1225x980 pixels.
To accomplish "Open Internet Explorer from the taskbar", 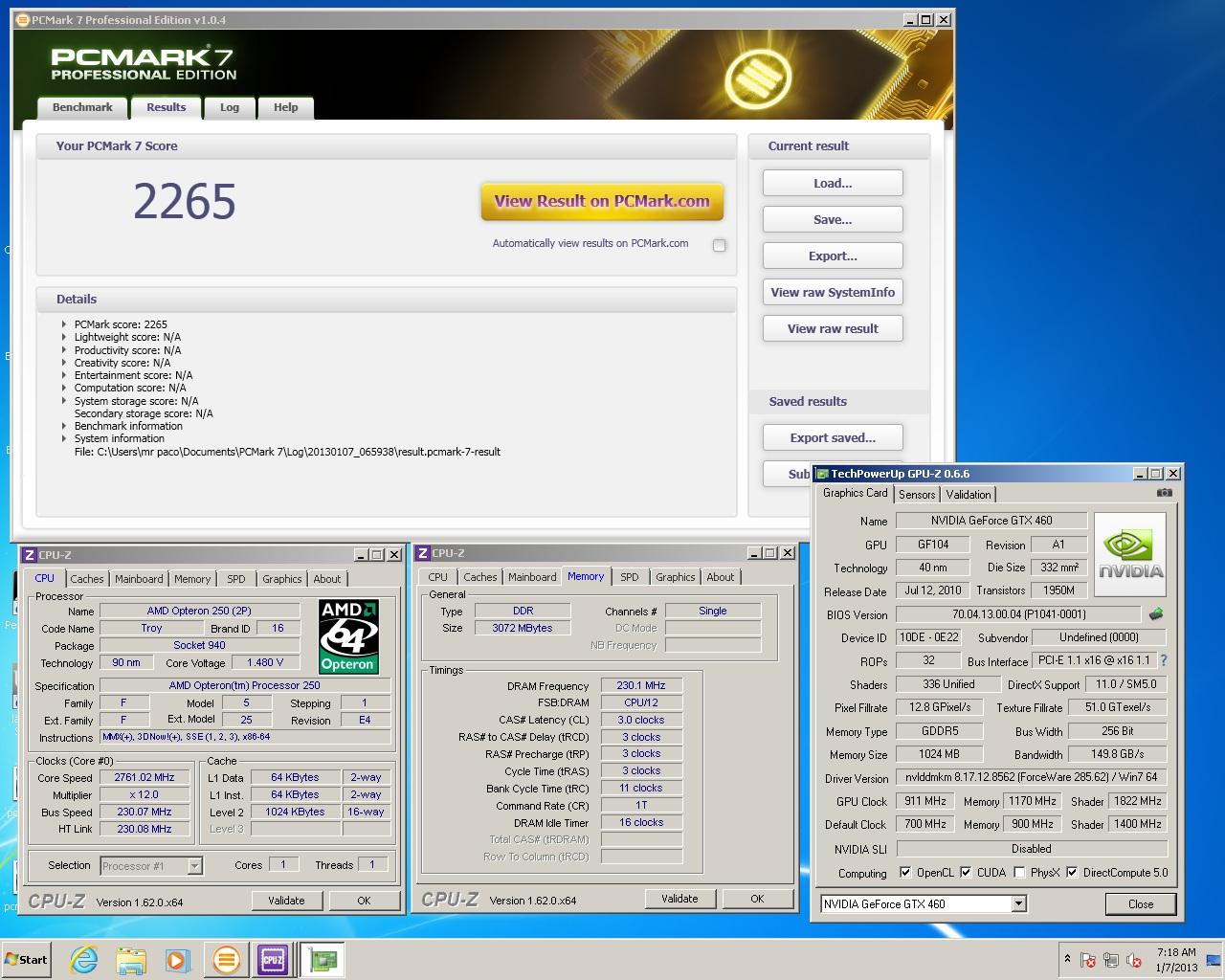I will (x=84, y=960).
